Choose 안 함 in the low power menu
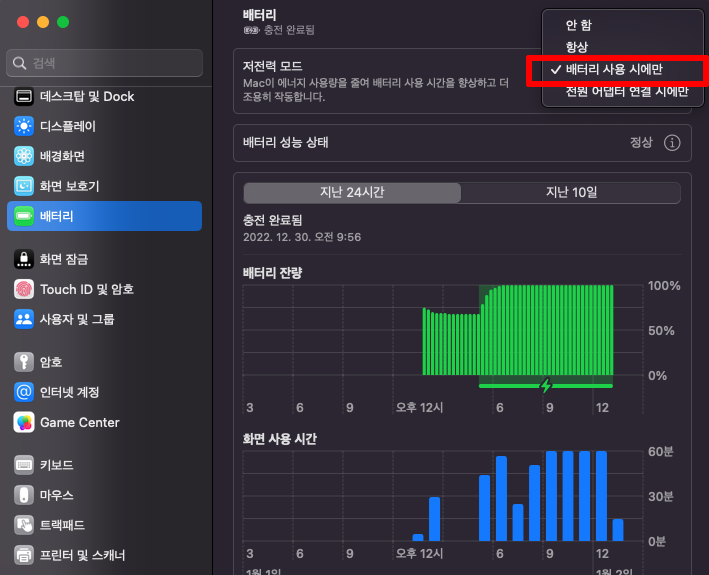The image size is (709, 575). coord(579,25)
